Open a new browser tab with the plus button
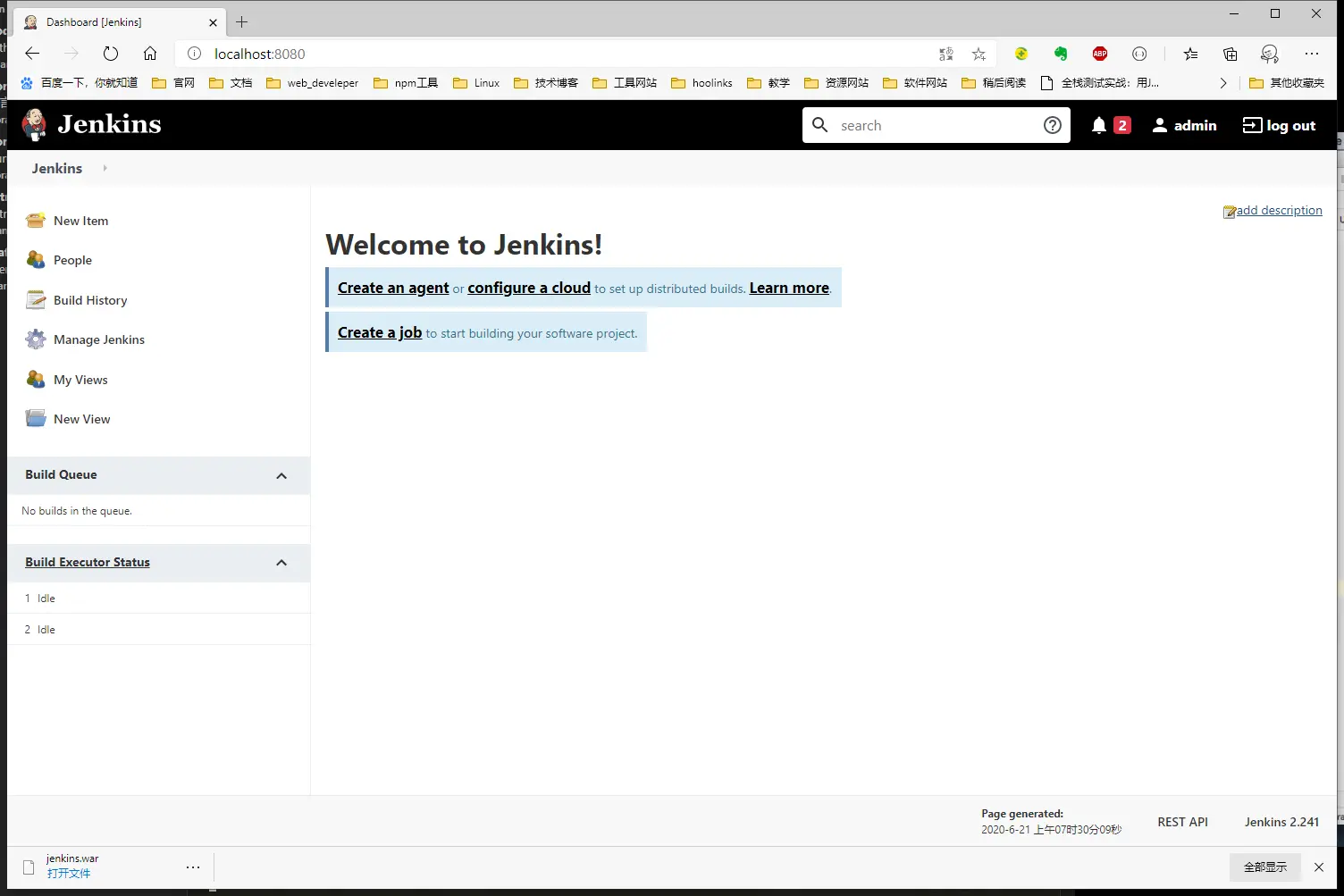The image size is (1344, 896). click(x=241, y=21)
